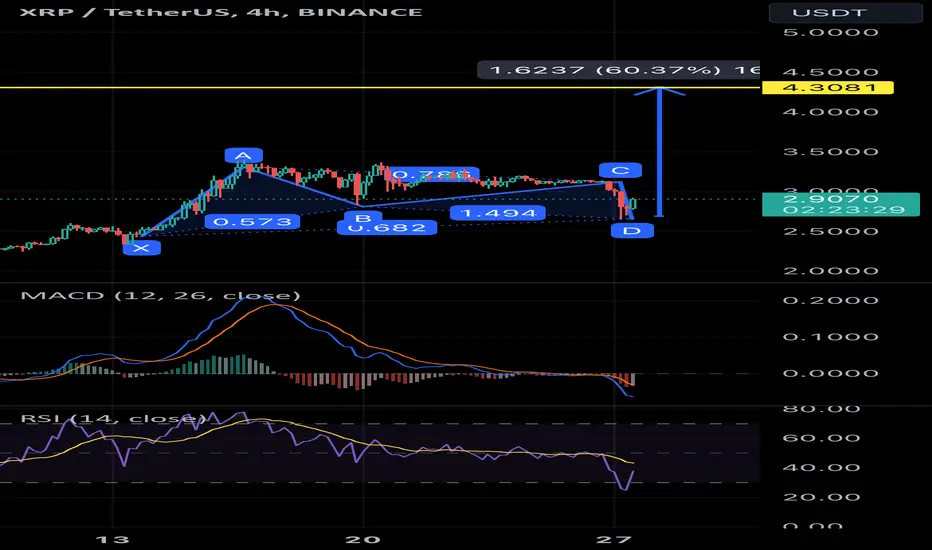Select harmonic pattern point D label
Image resolution: width=932 pixels, height=550 pixels.
click(632, 230)
